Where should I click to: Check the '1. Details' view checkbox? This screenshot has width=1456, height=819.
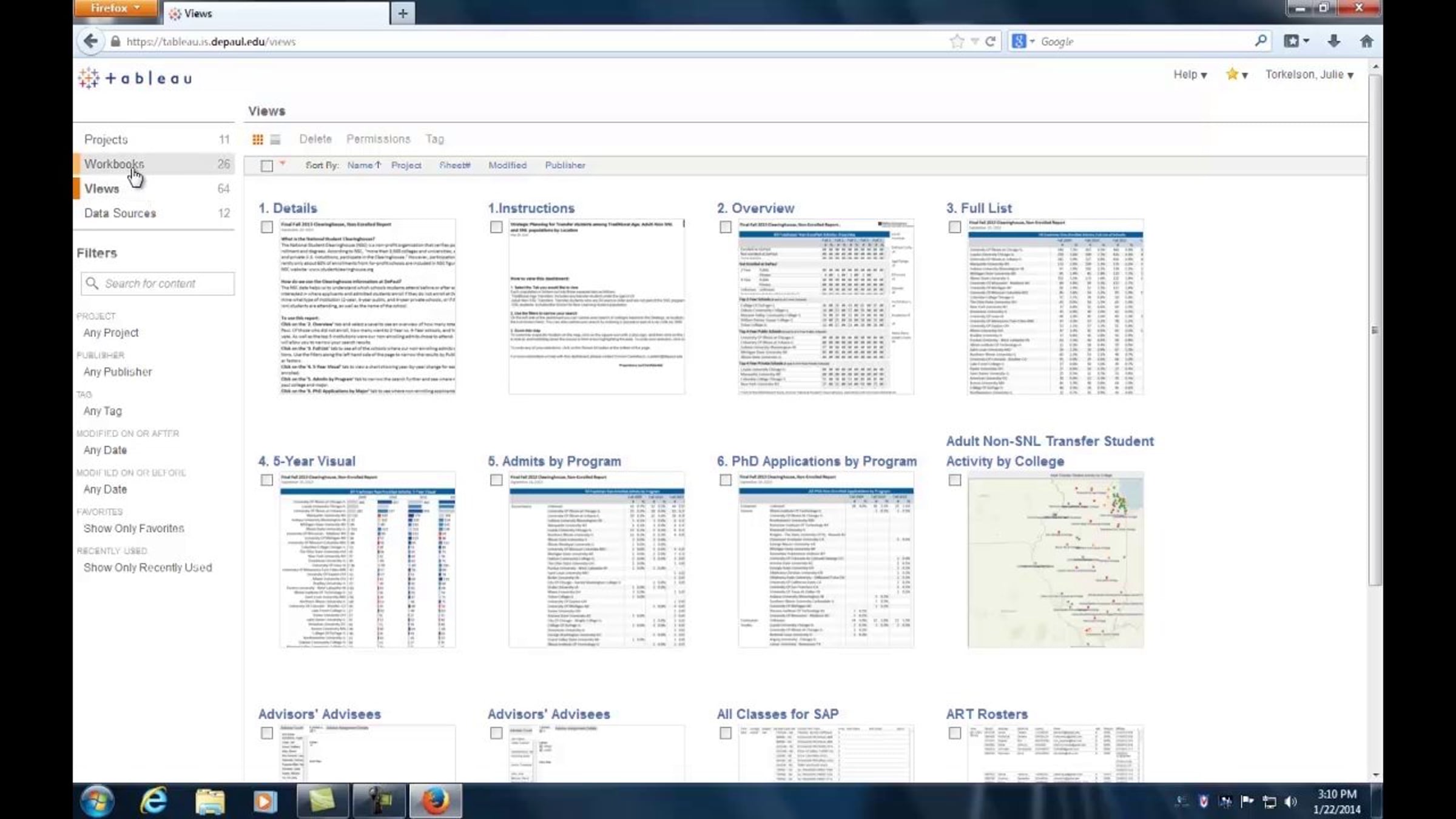pos(267,227)
